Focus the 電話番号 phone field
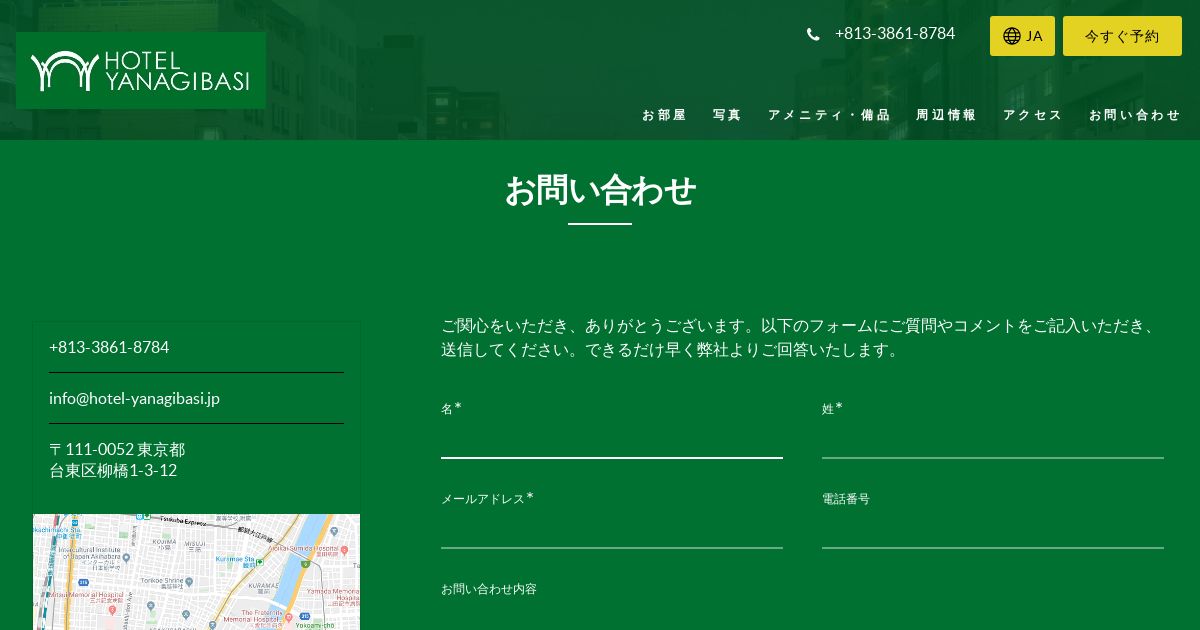The image size is (1200, 630). coord(993,530)
